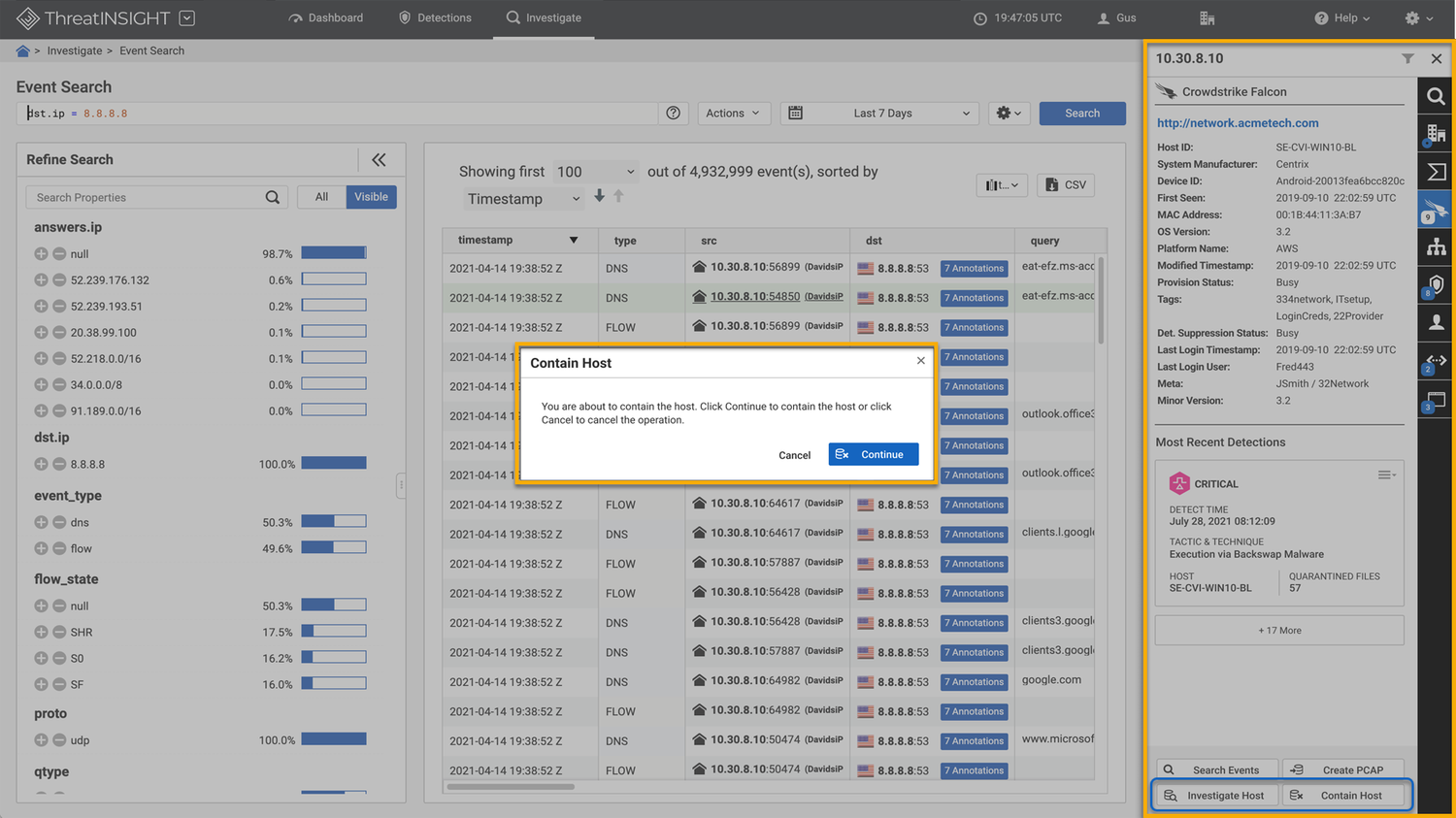Go to the Dashboard tab
The width and height of the screenshot is (1456, 818).
pos(325,17)
